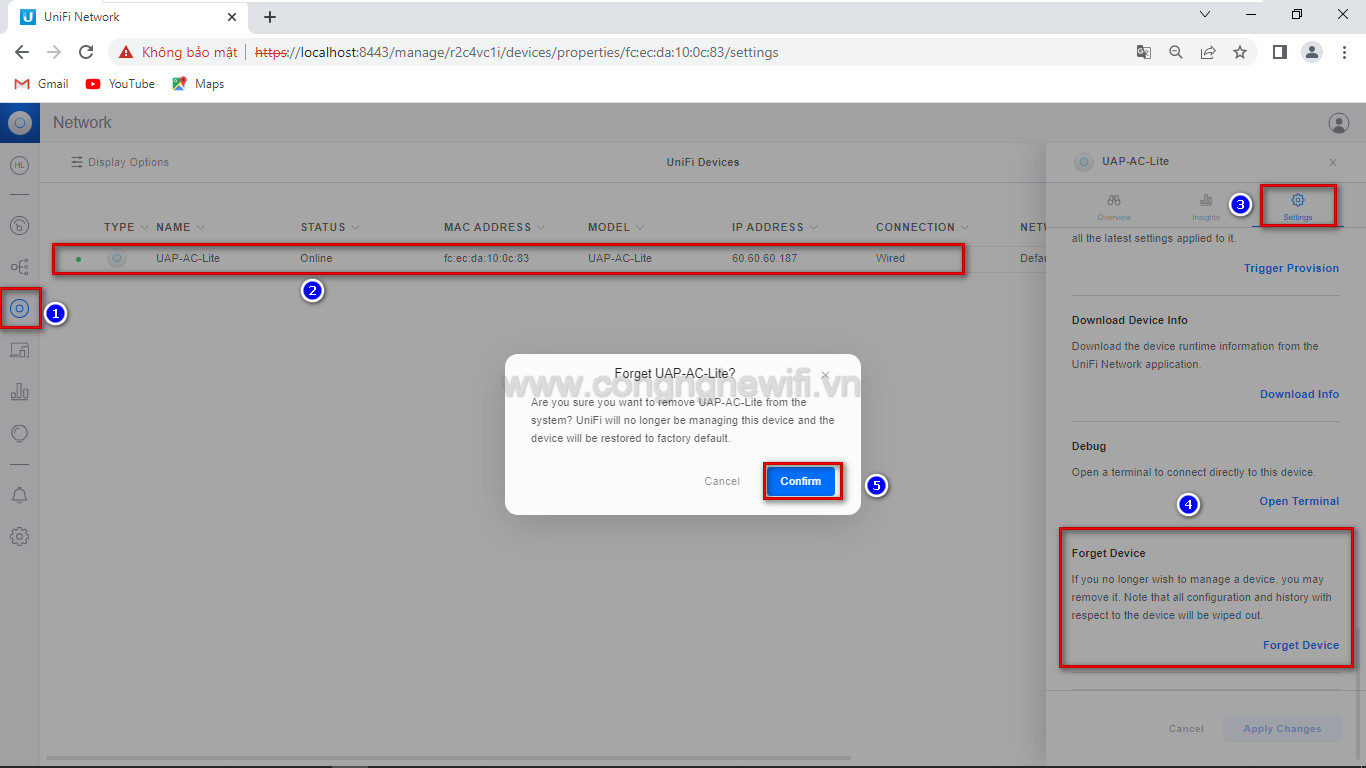
Task: Select MAC address fc:ec:da:10:0c:83 cell
Action: (486, 258)
